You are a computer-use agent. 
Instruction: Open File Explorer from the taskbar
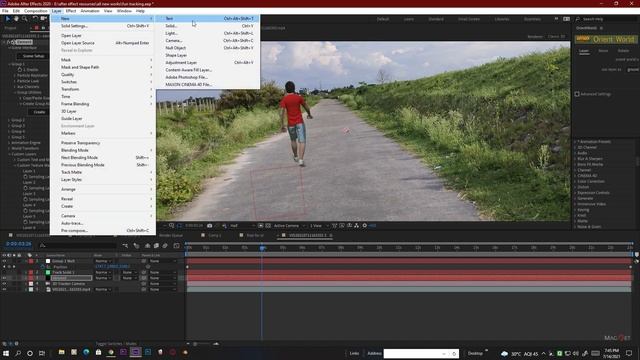62,352
